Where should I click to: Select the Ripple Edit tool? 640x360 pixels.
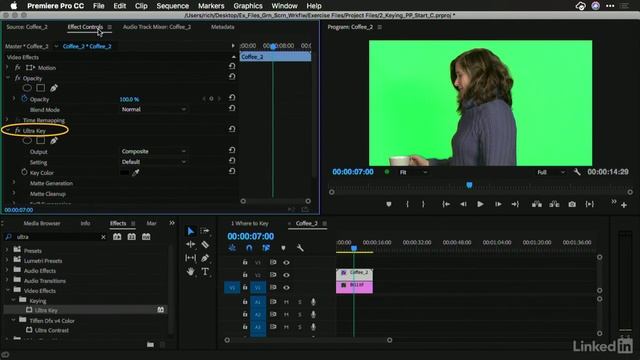(191, 244)
